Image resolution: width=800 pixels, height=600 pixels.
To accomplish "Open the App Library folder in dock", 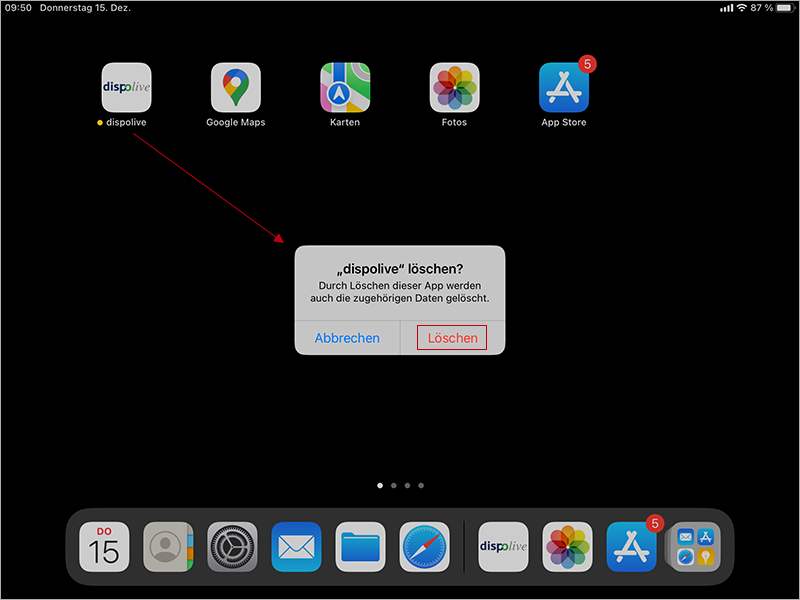I will pos(695,546).
